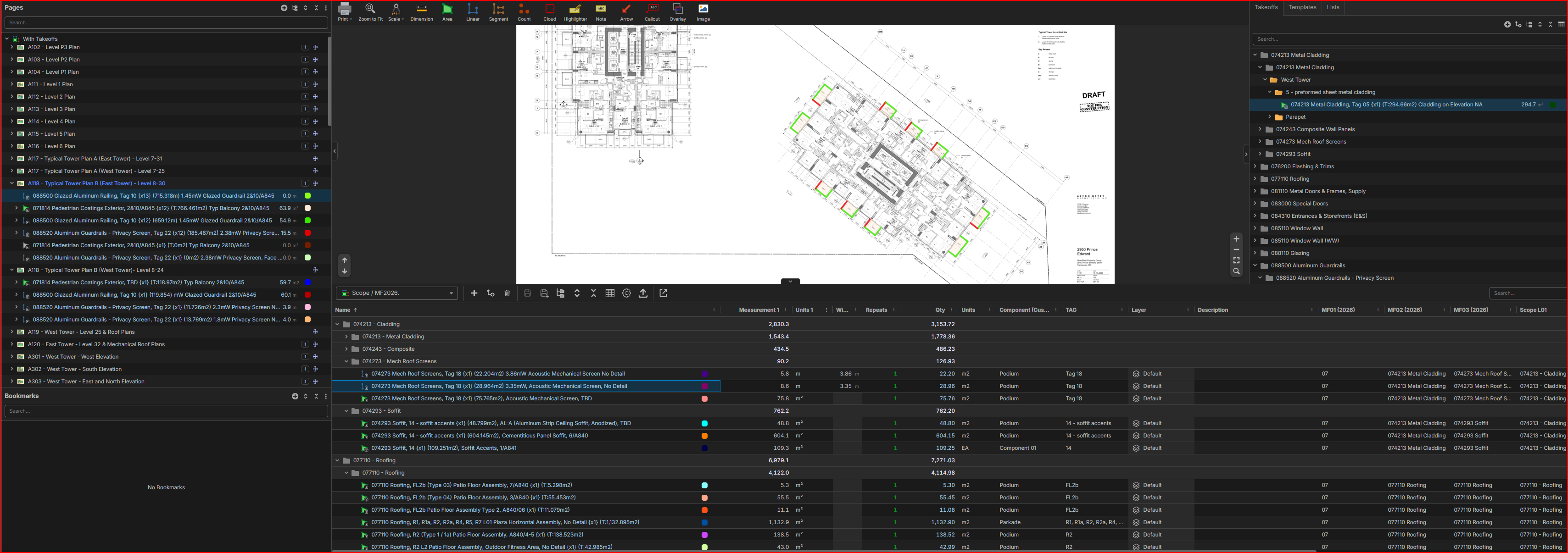Click the Zoom to Fit tool
The width and height of the screenshot is (1568, 553).
coord(370,12)
